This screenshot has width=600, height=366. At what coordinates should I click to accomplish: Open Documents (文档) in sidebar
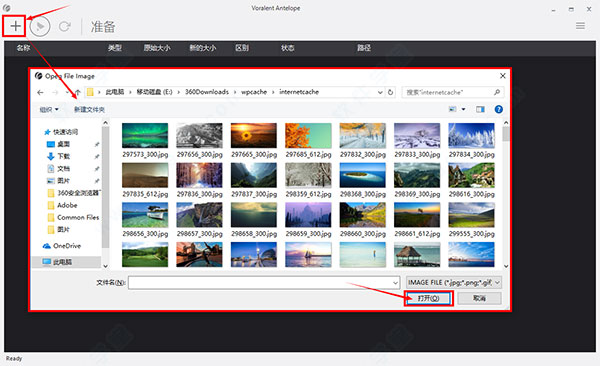(58, 168)
